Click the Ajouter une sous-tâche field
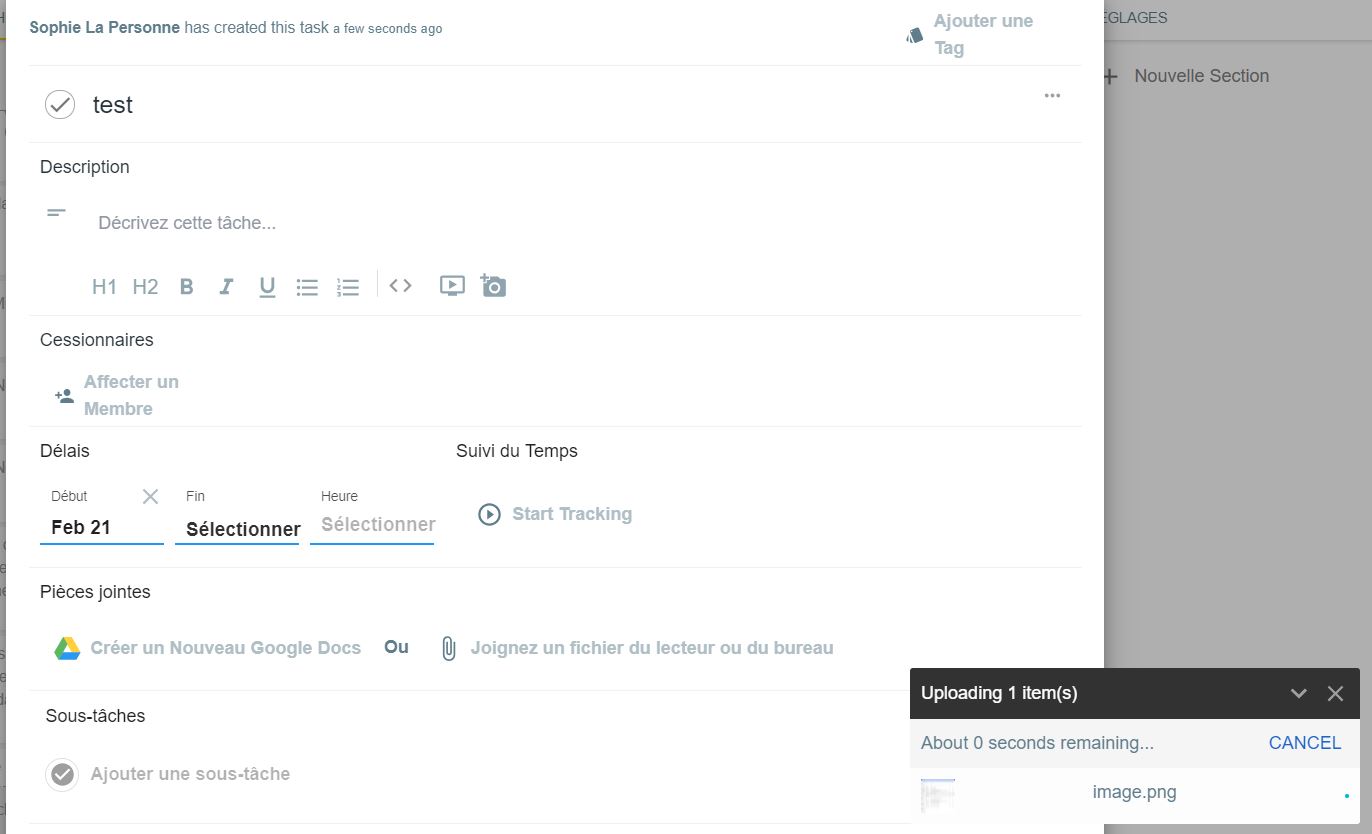The image size is (1372, 834). [190, 774]
